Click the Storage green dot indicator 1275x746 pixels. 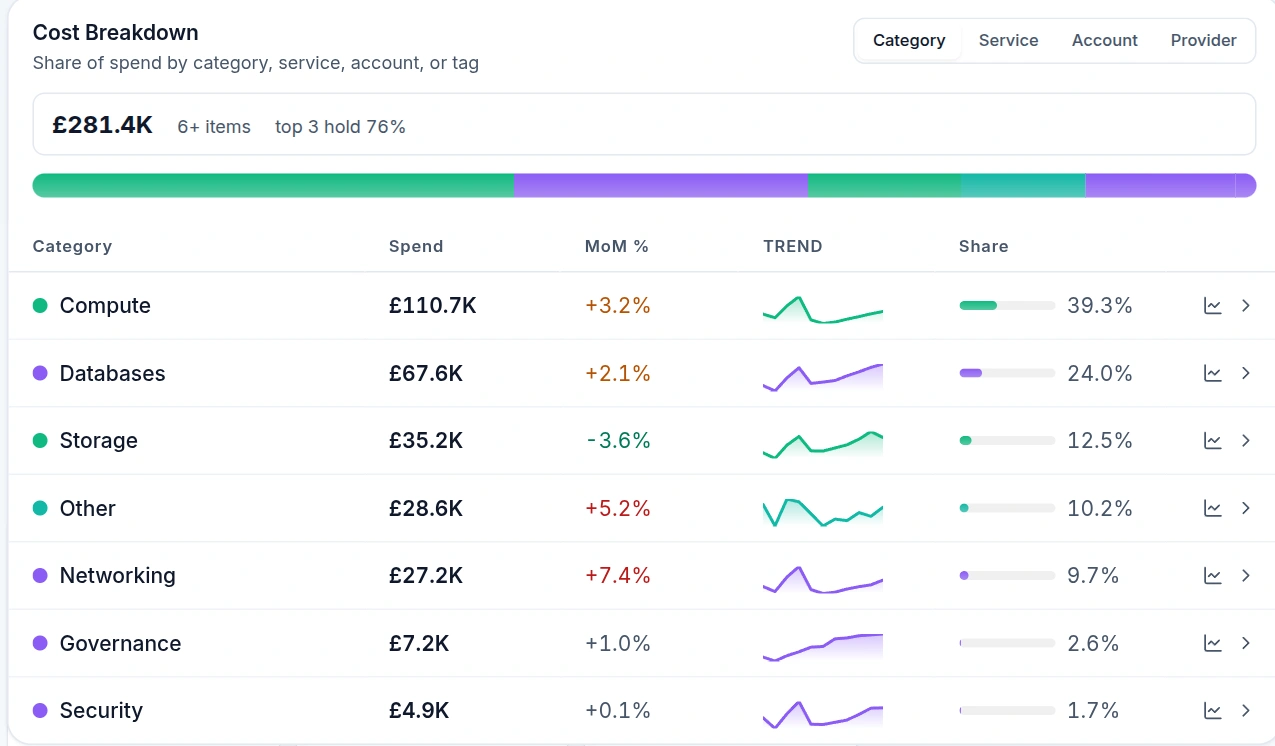40,441
